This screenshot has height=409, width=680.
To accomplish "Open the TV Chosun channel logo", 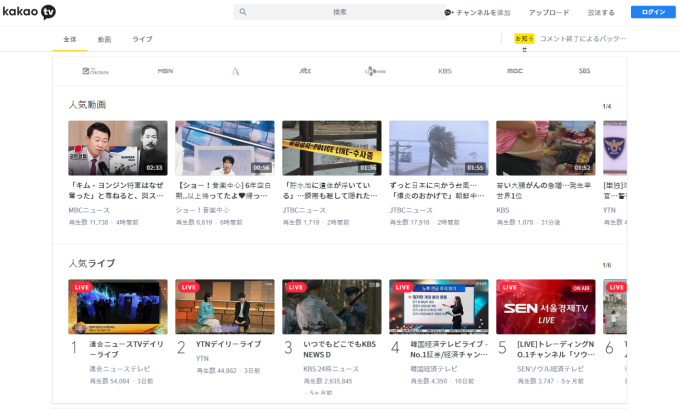I will 95,71.
